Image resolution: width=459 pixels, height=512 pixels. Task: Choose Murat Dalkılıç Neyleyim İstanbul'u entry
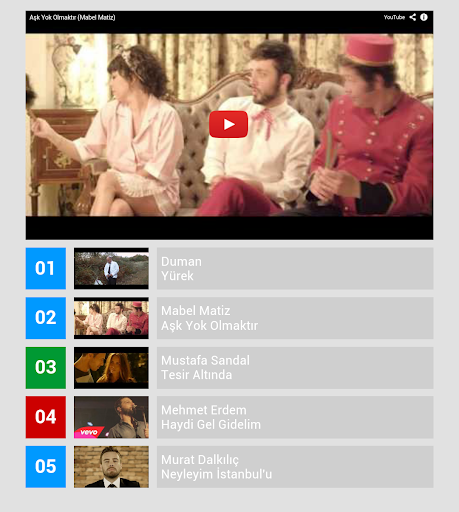295,467
